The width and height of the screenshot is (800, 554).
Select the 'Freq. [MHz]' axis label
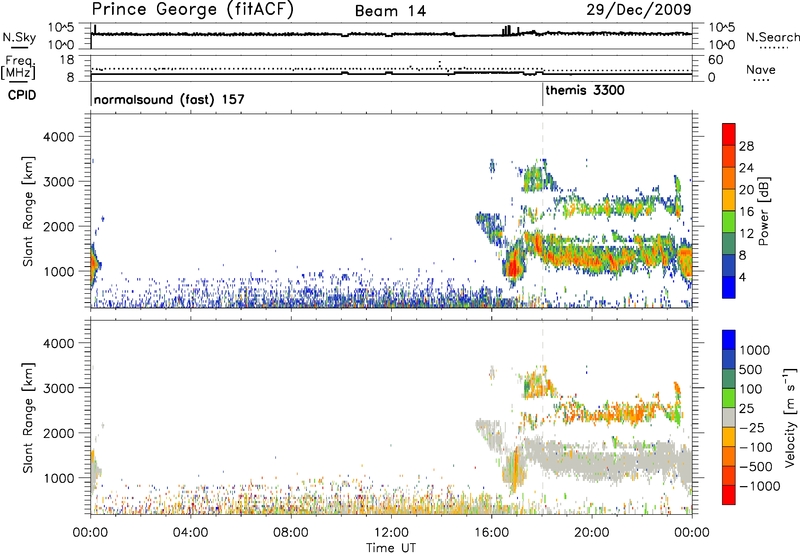18,67
